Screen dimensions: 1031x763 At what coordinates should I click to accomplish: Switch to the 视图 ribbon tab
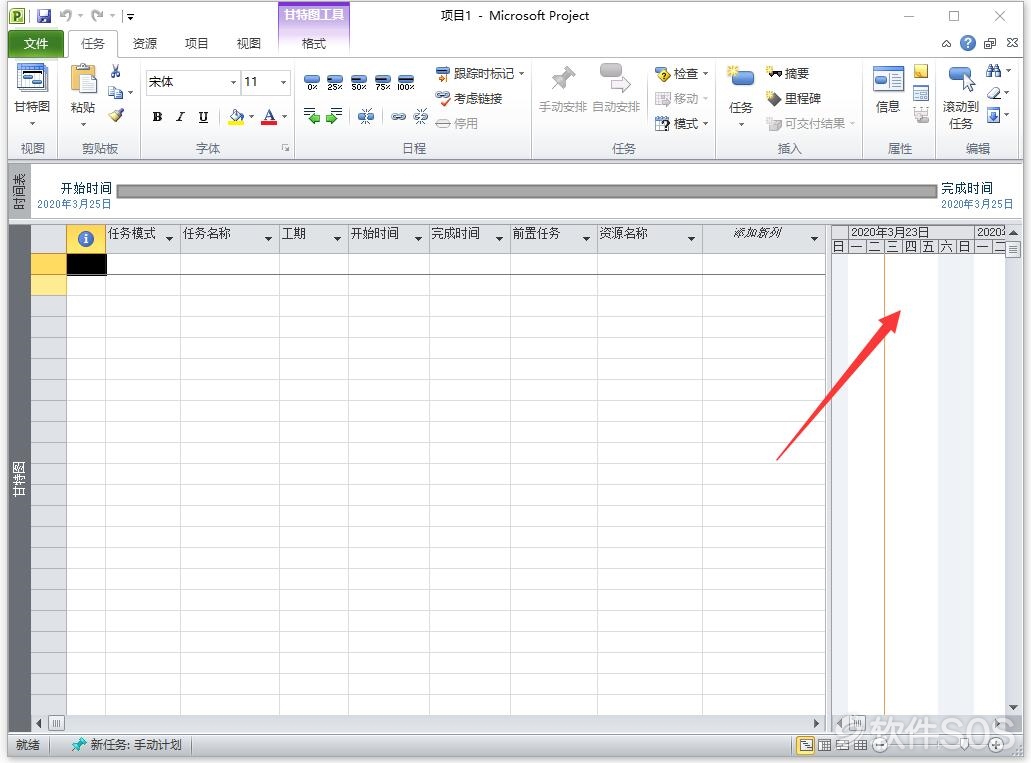tap(249, 43)
